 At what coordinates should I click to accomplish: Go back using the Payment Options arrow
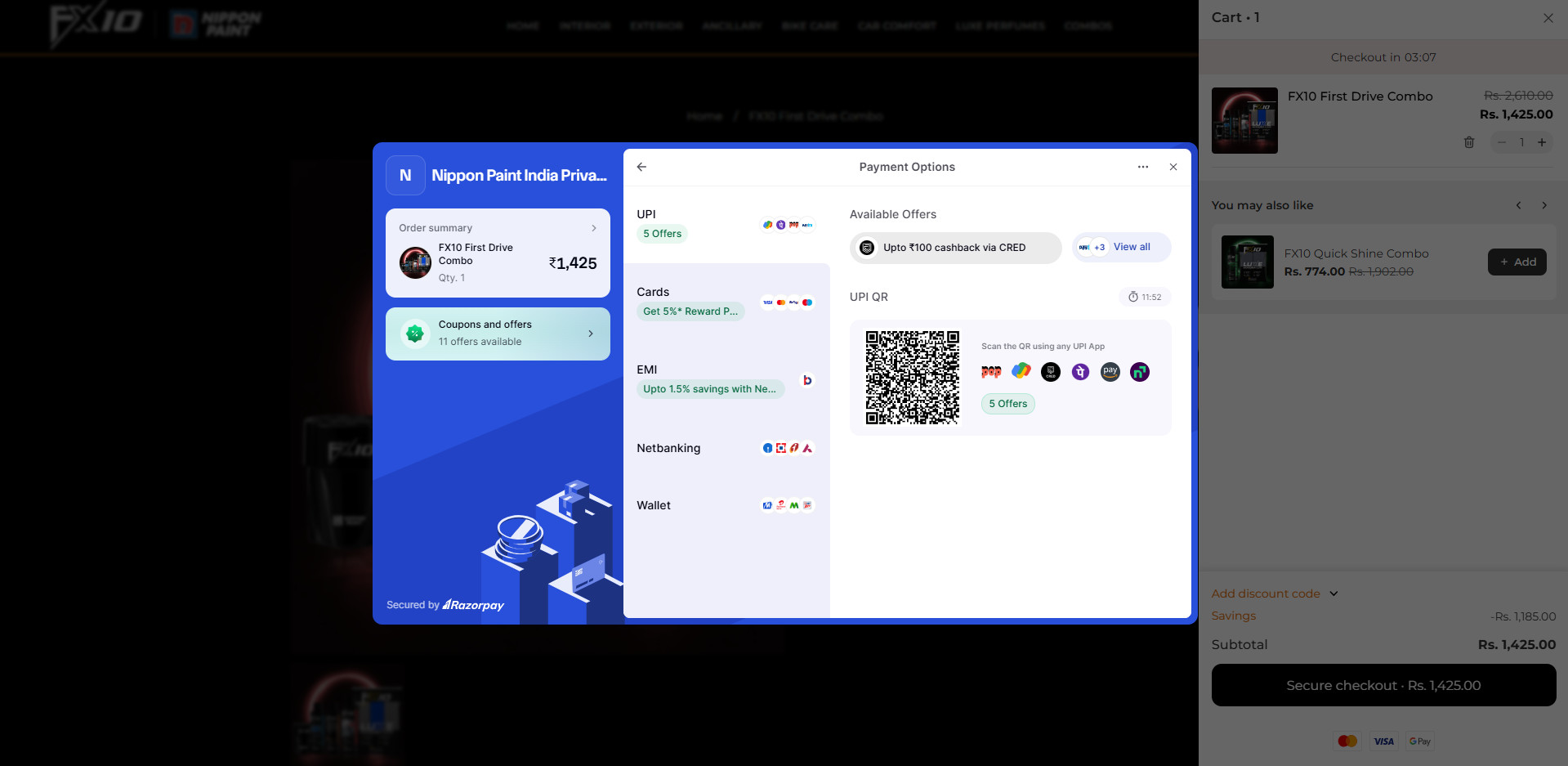(641, 167)
